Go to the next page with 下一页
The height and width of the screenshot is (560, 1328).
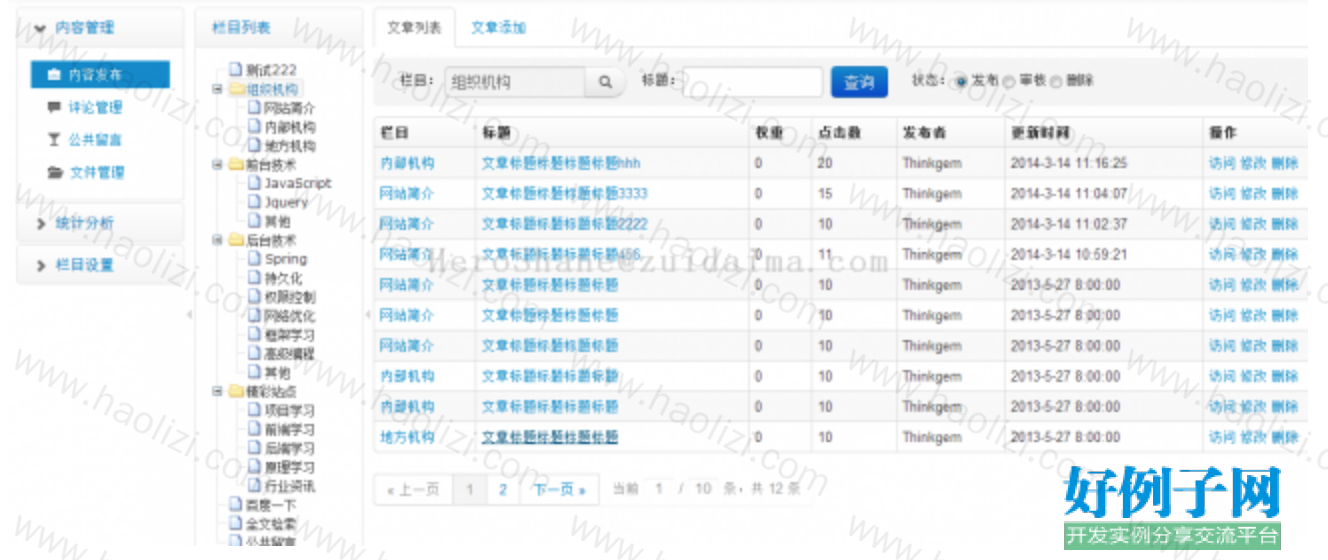tap(559, 490)
